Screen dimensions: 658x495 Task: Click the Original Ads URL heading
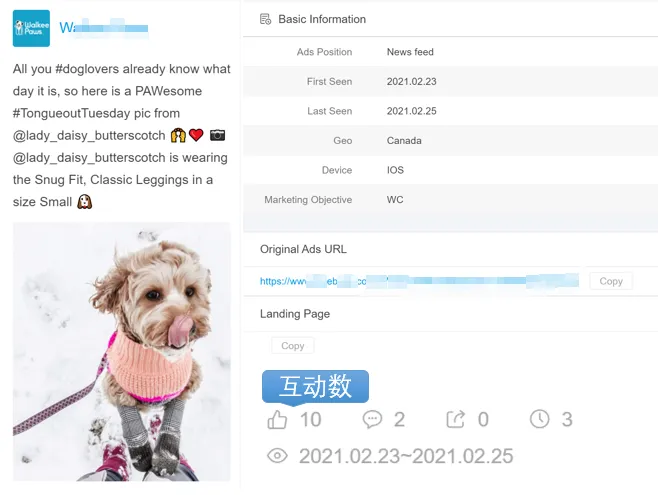click(x=303, y=249)
